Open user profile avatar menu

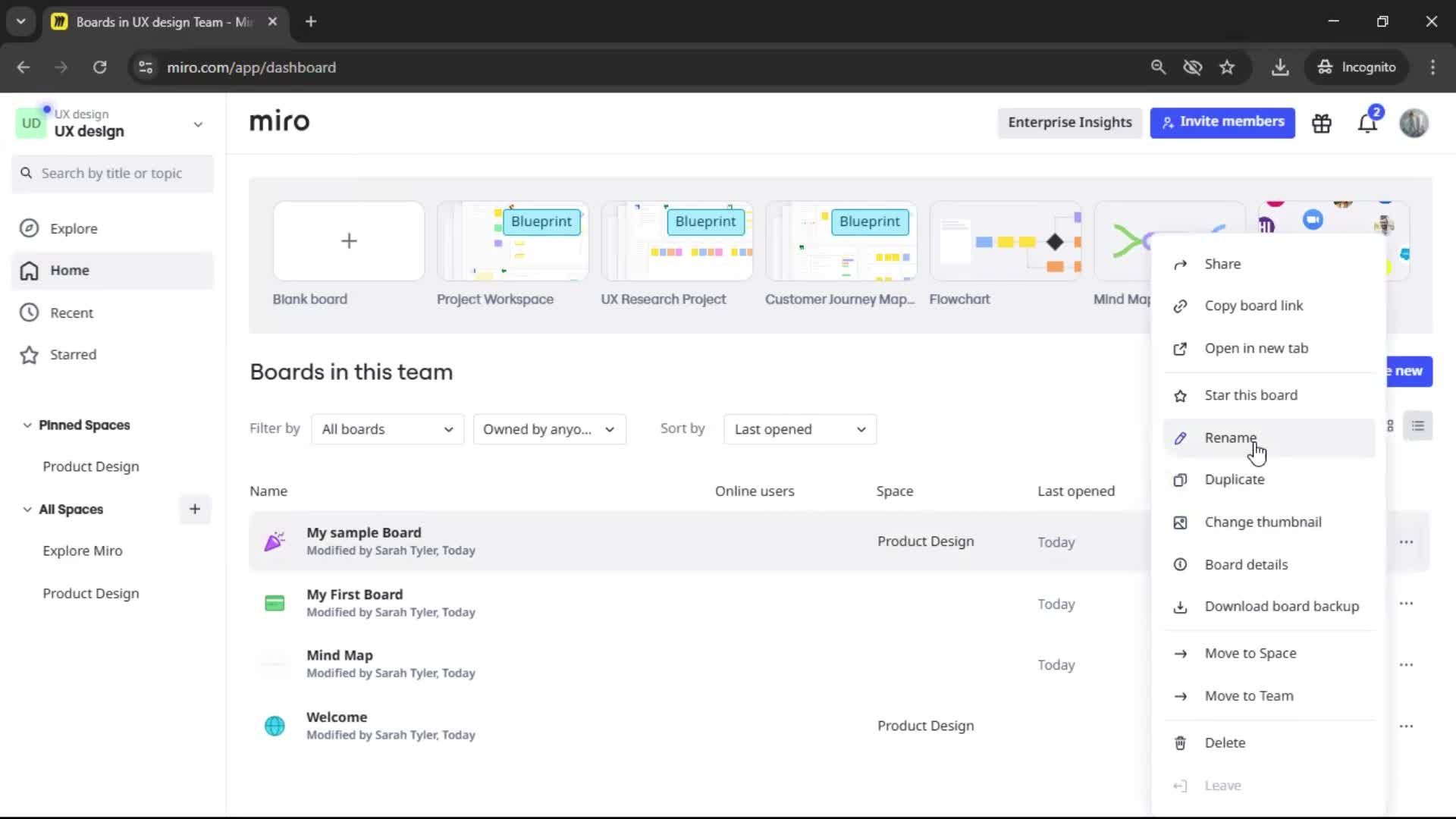pos(1414,123)
